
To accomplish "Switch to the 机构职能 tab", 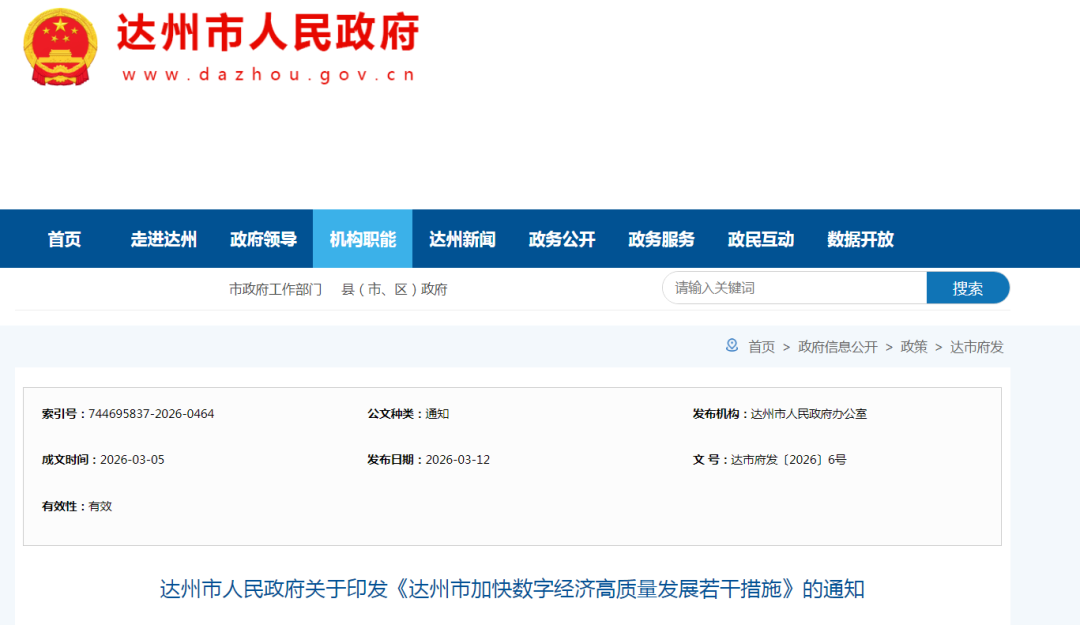I will pyautogui.click(x=362, y=238).
